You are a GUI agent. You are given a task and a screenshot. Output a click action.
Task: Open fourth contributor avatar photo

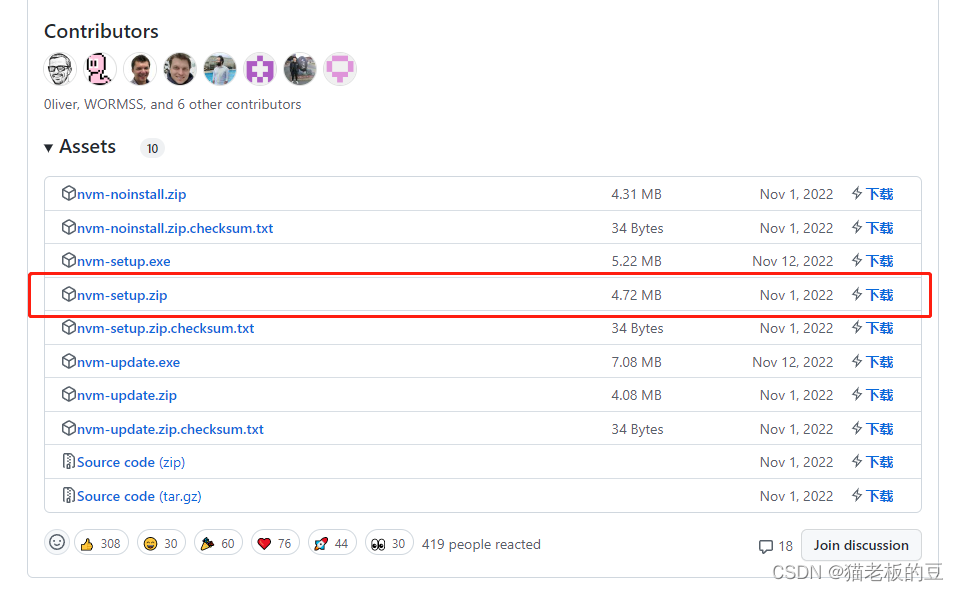click(180, 69)
